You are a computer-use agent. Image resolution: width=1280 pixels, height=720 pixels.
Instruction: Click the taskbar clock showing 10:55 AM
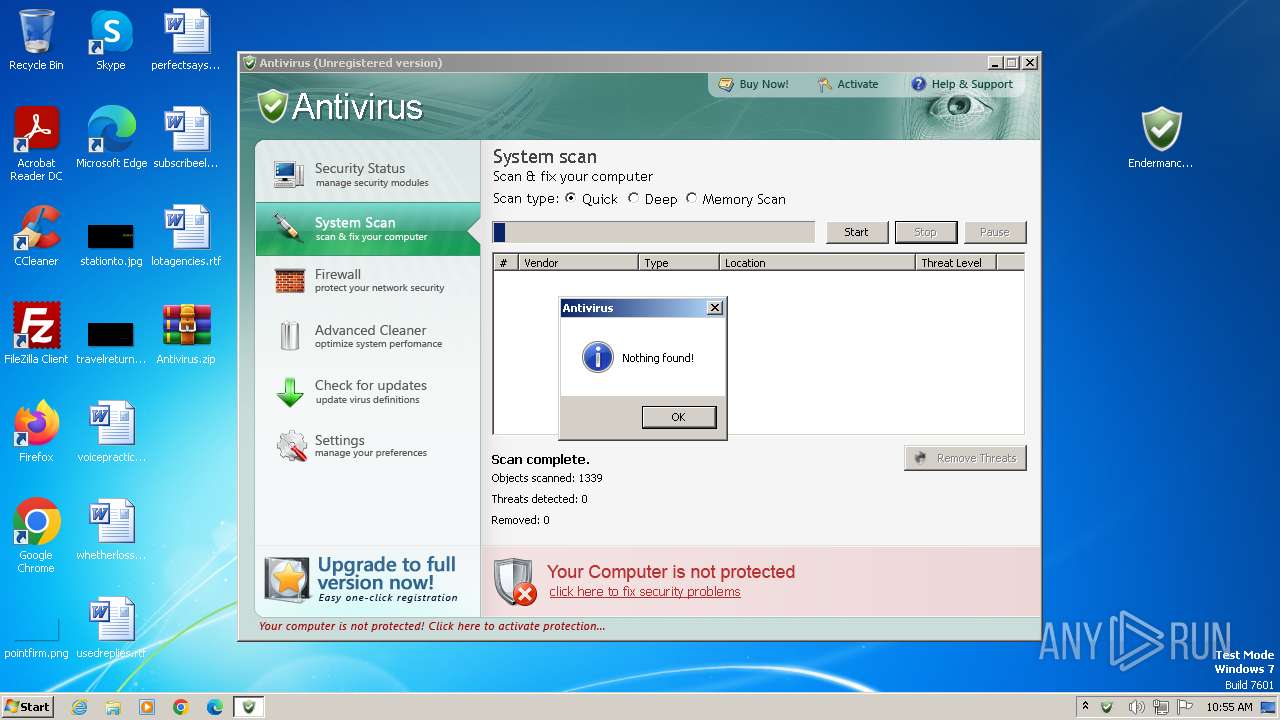pyautogui.click(x=1229, y=707)
